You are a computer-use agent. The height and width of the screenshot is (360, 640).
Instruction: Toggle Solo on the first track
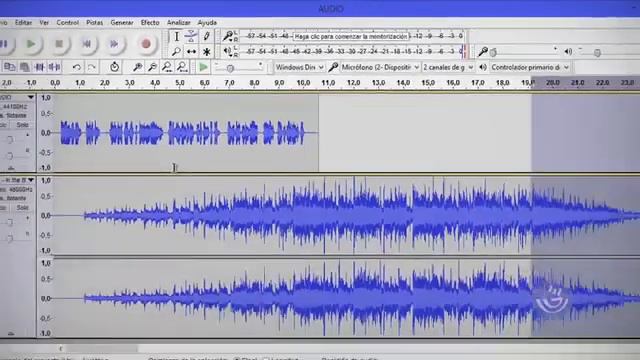[22, 125]
